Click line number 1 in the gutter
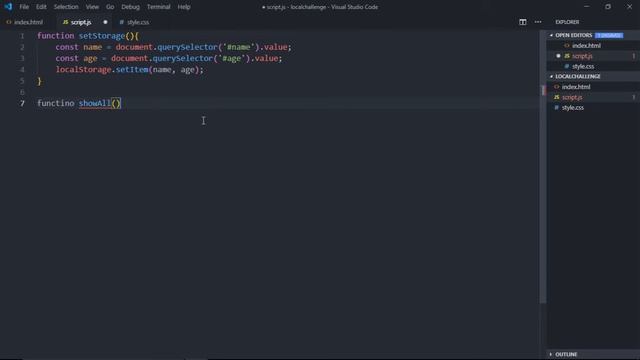The image size is (640, 360). coord(22,36)
